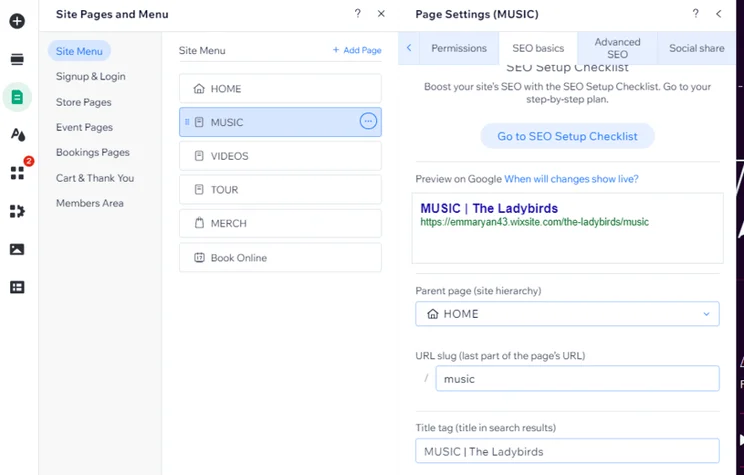Click the Book Online calendar icon
This screenshot has width=744, height=475.
pyautogui.click(x=199, y=258)
